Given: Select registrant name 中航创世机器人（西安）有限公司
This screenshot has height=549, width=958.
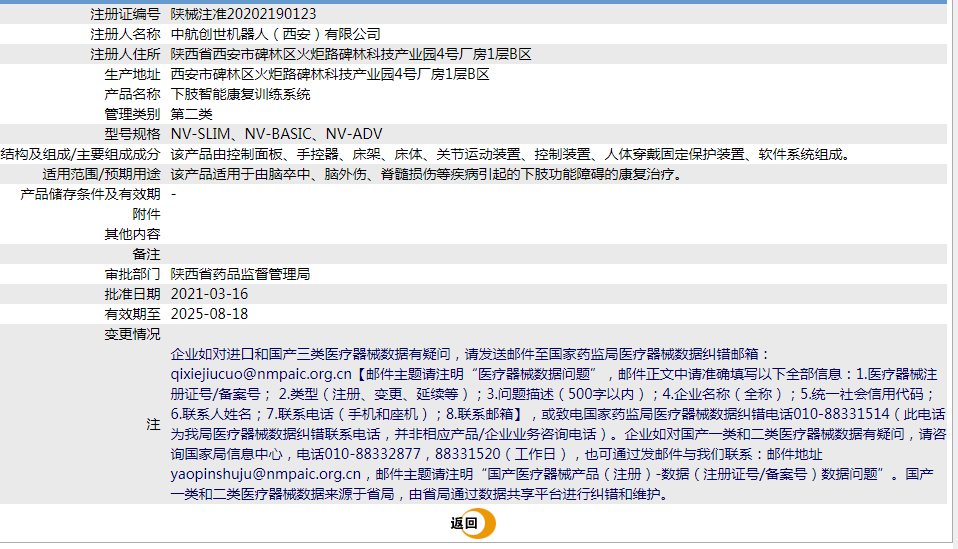Looking at the screenshot, I should pos(276,34).
